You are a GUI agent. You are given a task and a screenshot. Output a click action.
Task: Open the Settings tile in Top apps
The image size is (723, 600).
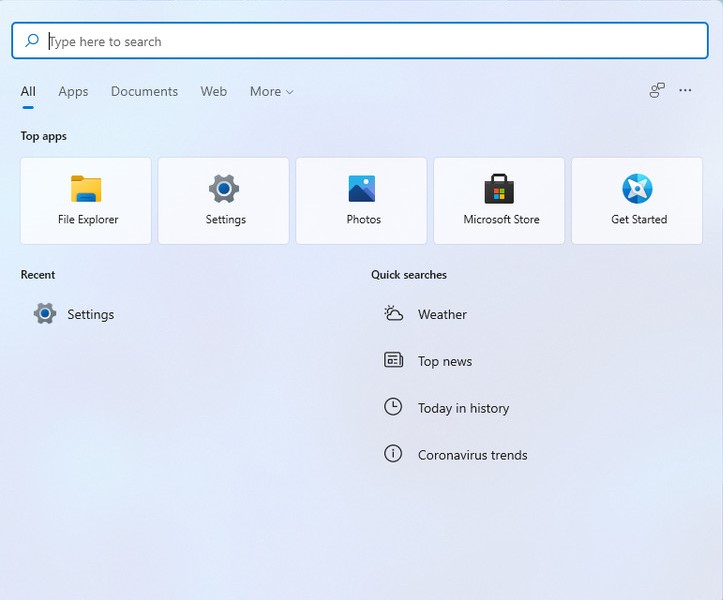[x=224, y=201]
